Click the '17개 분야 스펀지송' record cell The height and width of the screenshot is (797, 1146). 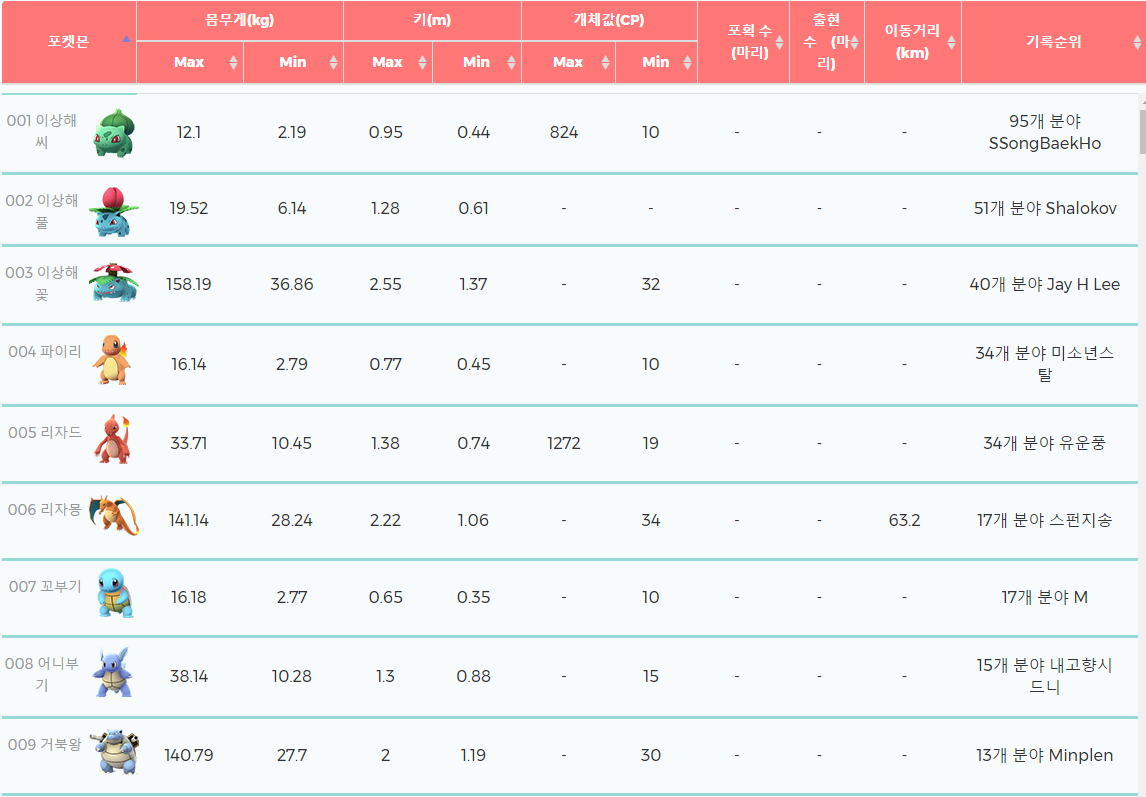(x=1044, y=521)
